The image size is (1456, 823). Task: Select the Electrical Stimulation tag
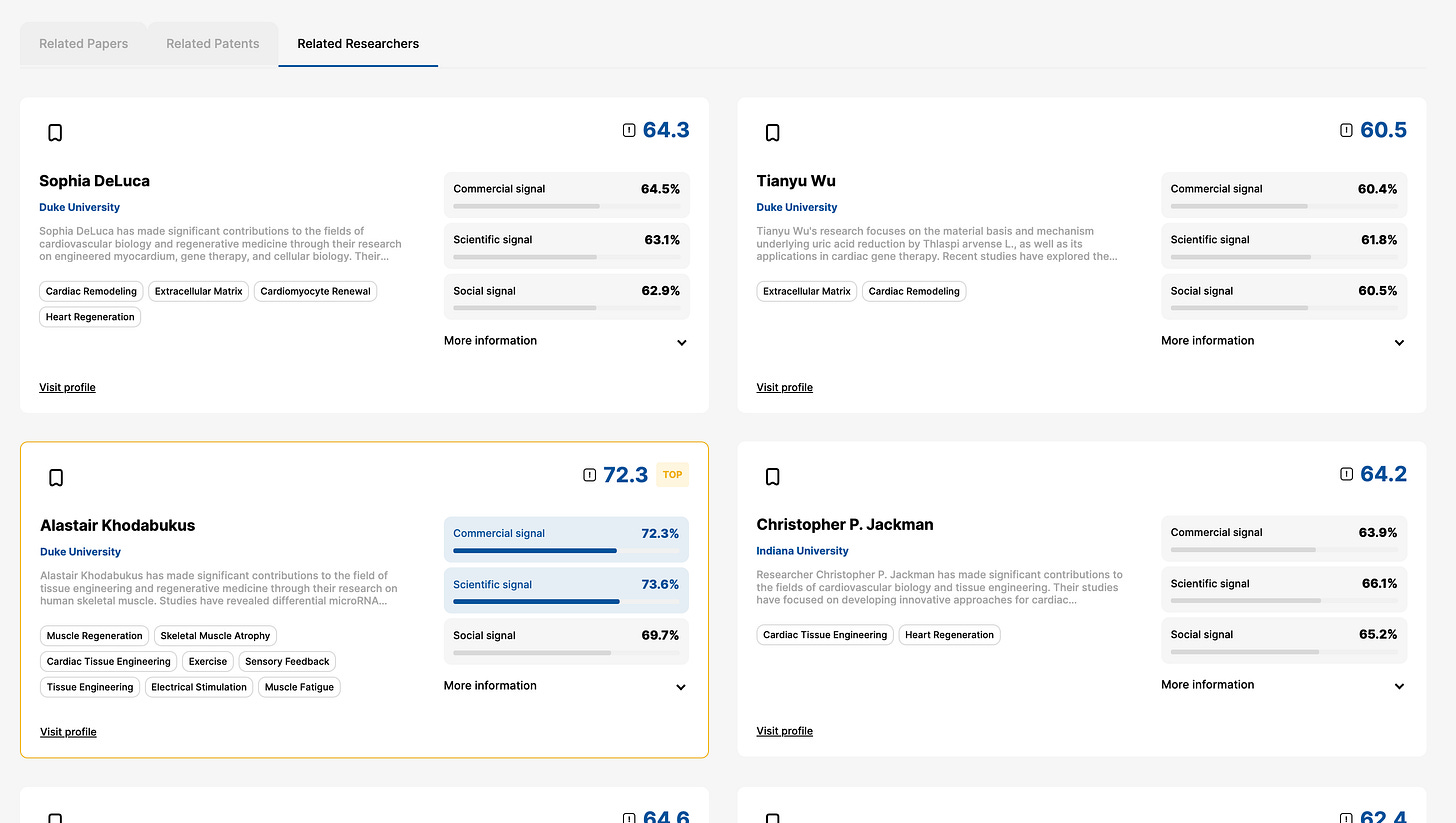(x=199, y=688)
